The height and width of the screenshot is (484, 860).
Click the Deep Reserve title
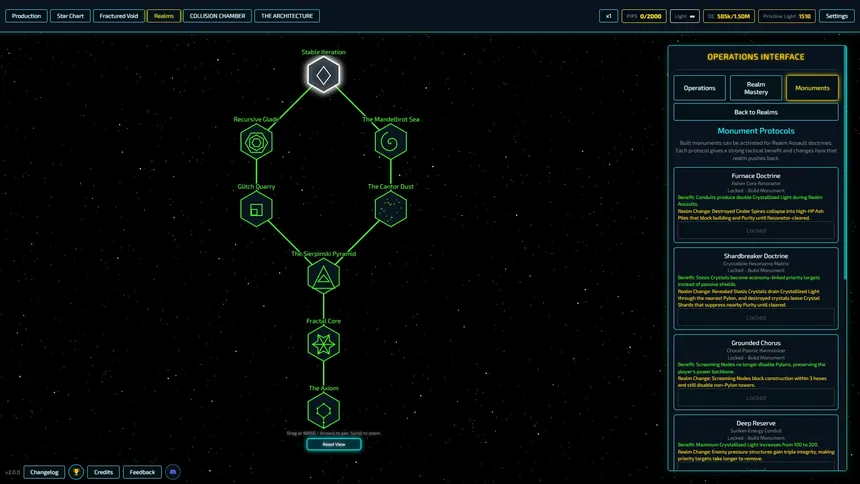pos(756,423)
